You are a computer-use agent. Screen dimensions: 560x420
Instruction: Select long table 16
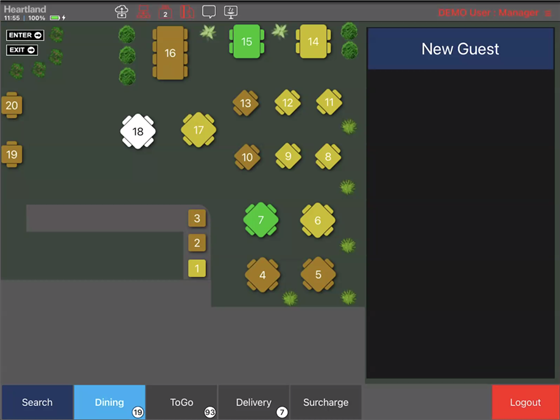[x=170, y=53]
